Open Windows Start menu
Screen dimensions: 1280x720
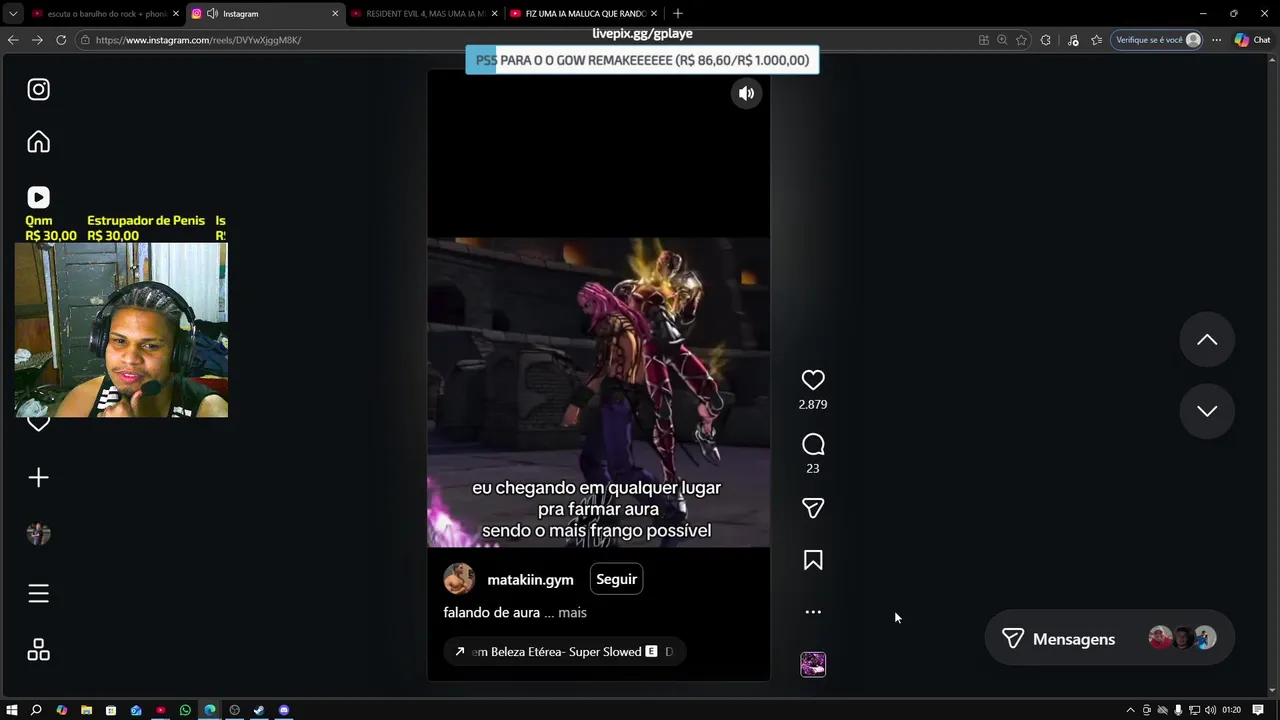(x=12, y=710)
